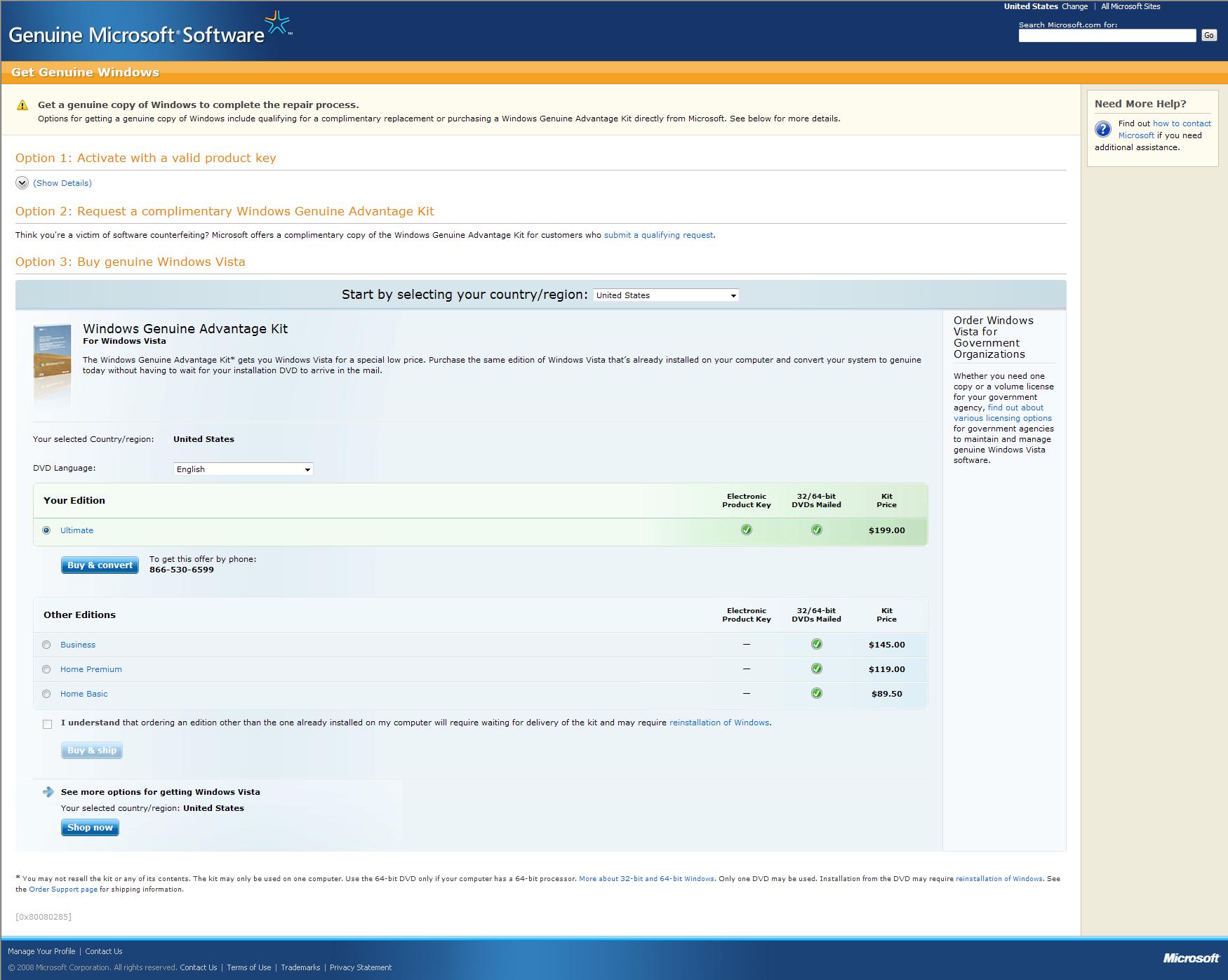The width and height of the screenshot is (1228, 980).
Task: Open the country/region dropdown
Action: click(x=666, y=295)
